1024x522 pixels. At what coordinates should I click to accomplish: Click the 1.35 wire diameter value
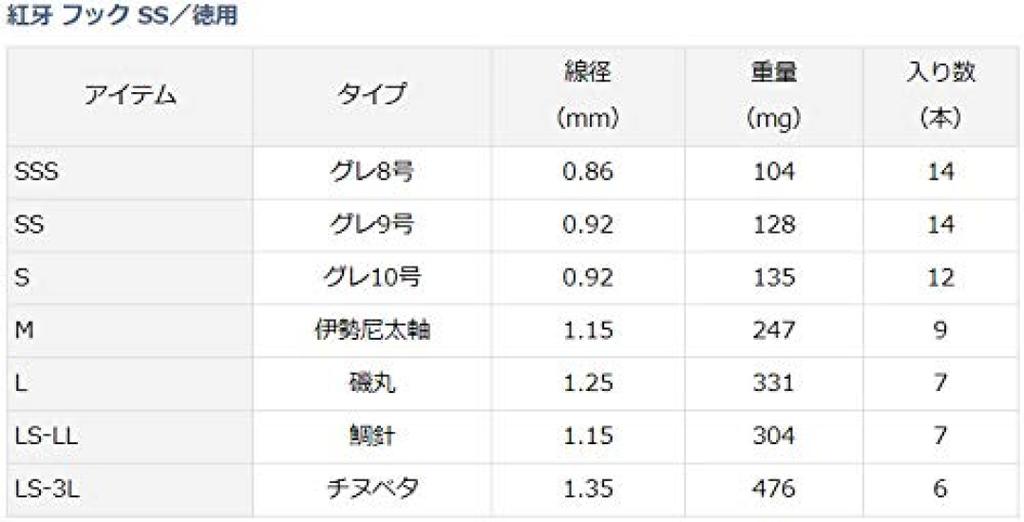click(588, 489)
